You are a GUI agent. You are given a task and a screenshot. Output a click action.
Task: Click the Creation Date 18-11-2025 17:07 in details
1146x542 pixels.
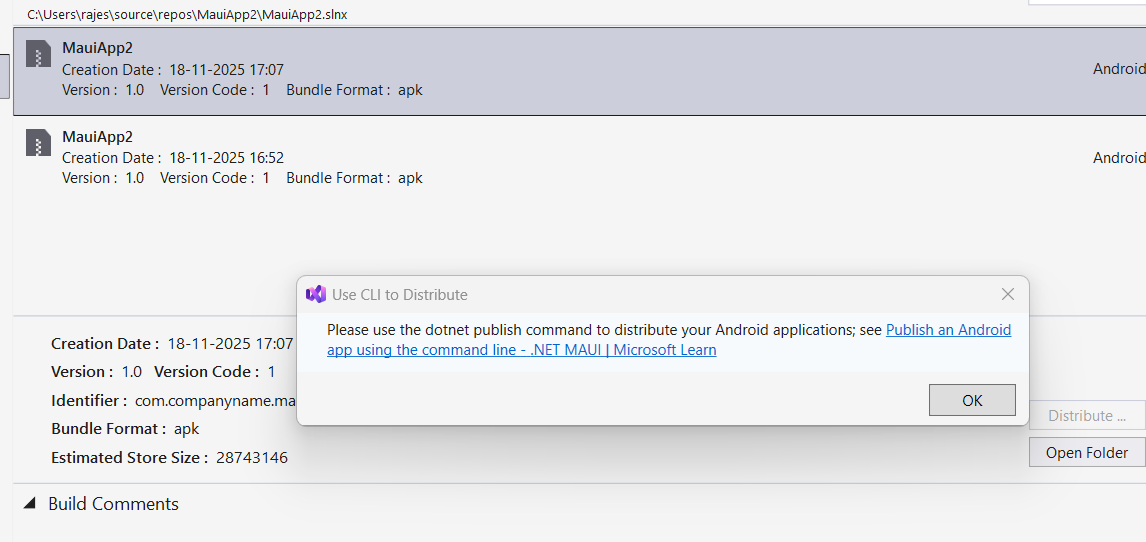230,343
